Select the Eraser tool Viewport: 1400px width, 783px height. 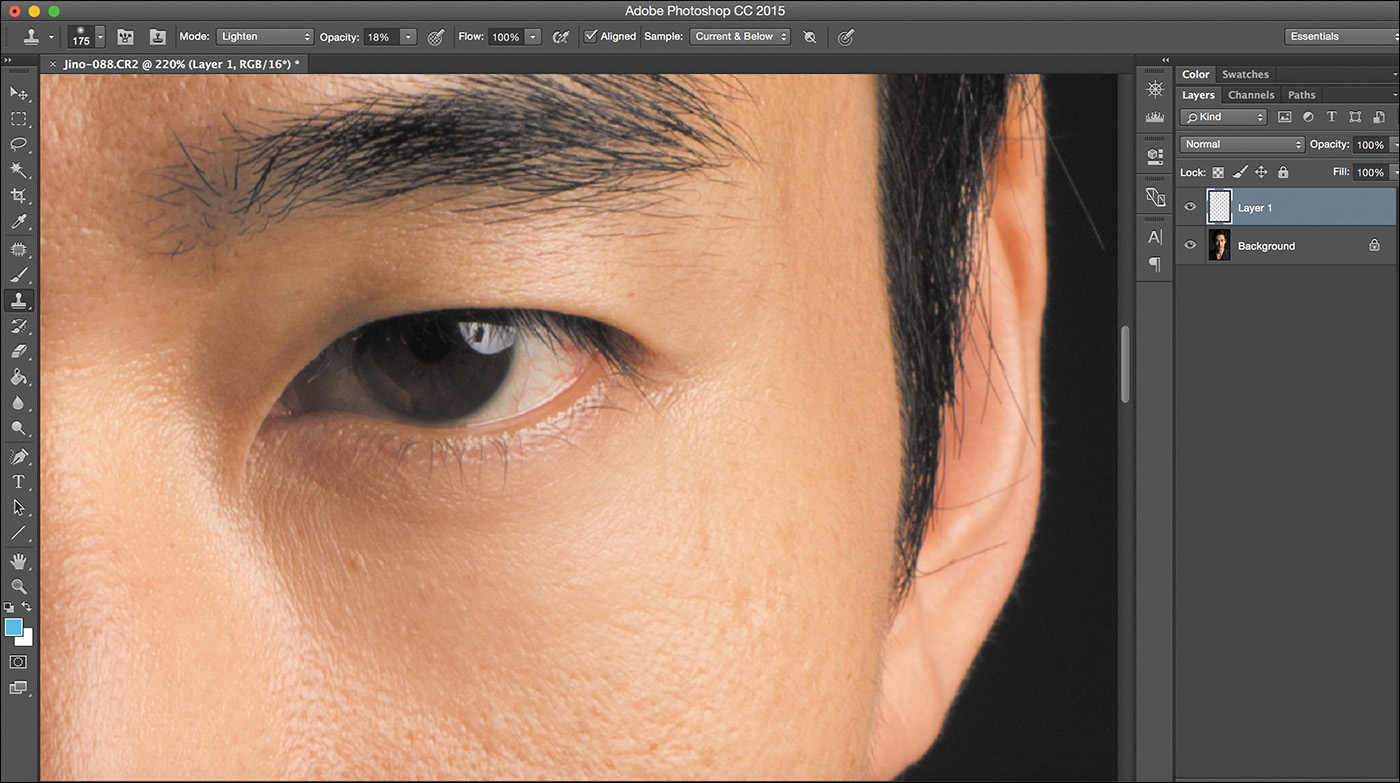(18, 352)
